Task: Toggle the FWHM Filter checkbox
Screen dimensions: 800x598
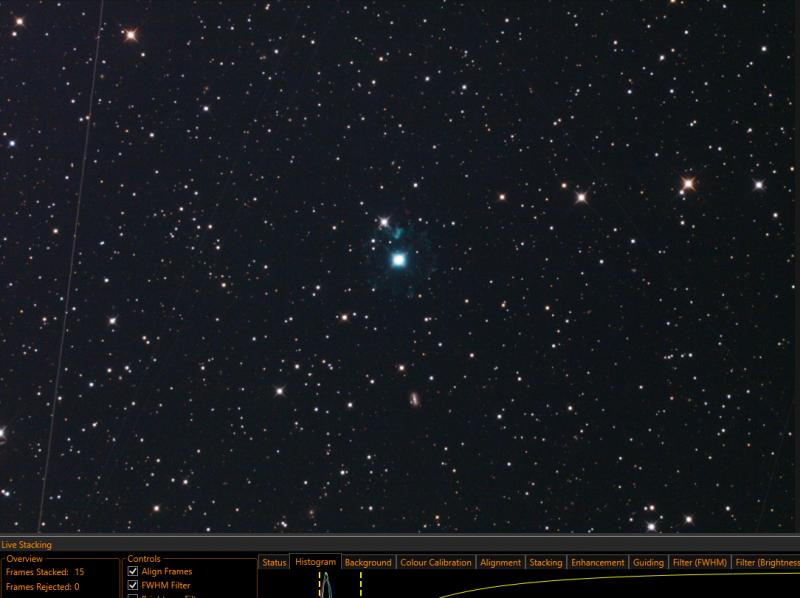Action: coord(133,585)
